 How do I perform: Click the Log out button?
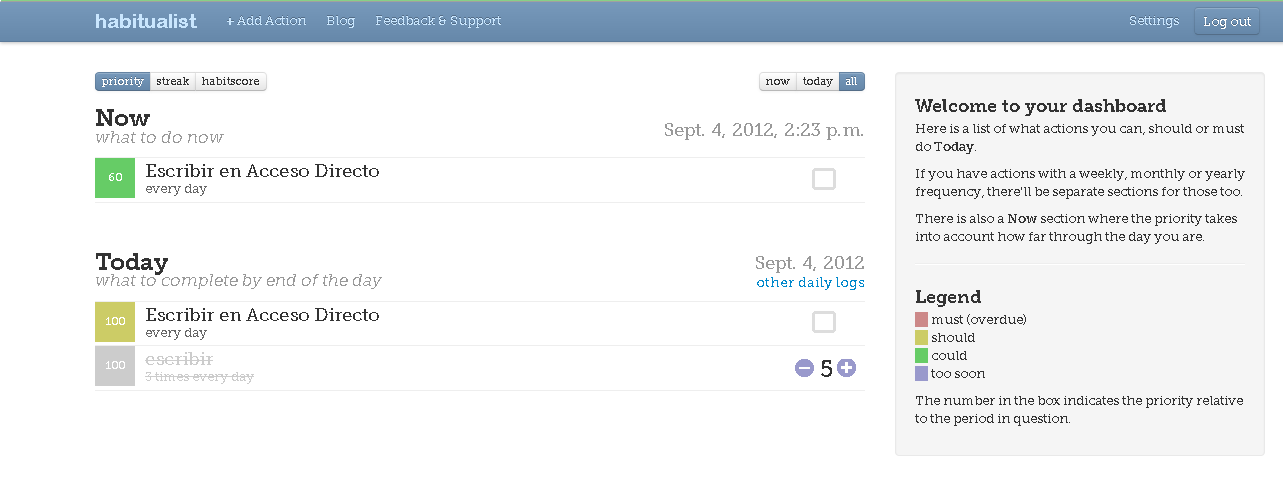(x=1227, y=22)
